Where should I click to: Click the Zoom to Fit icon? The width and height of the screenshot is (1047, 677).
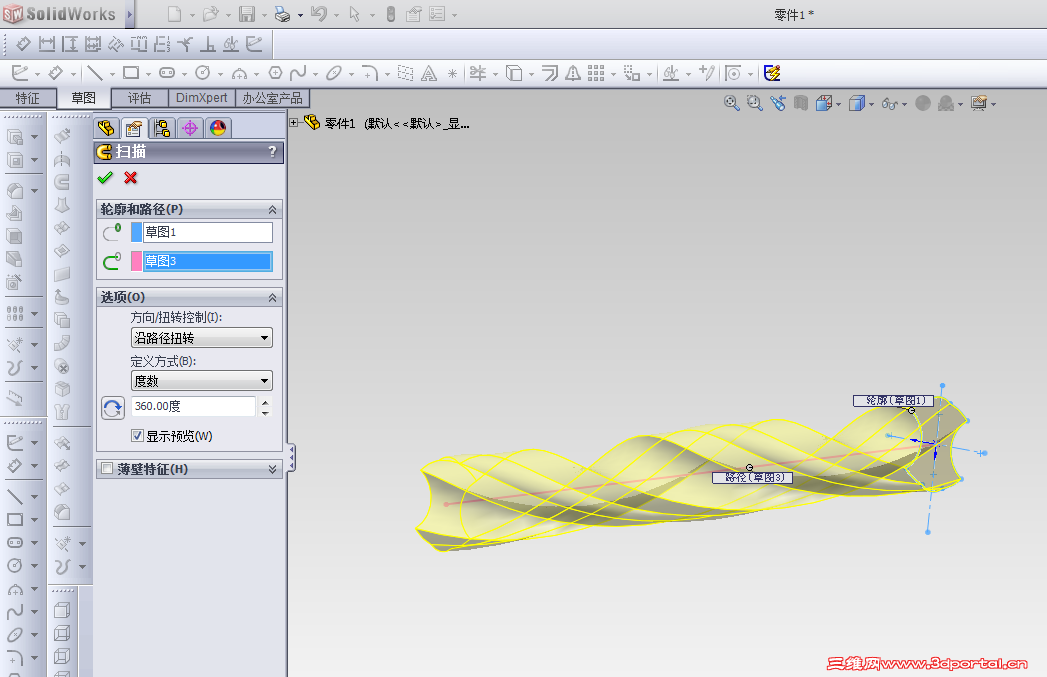[x=732, y=103]
